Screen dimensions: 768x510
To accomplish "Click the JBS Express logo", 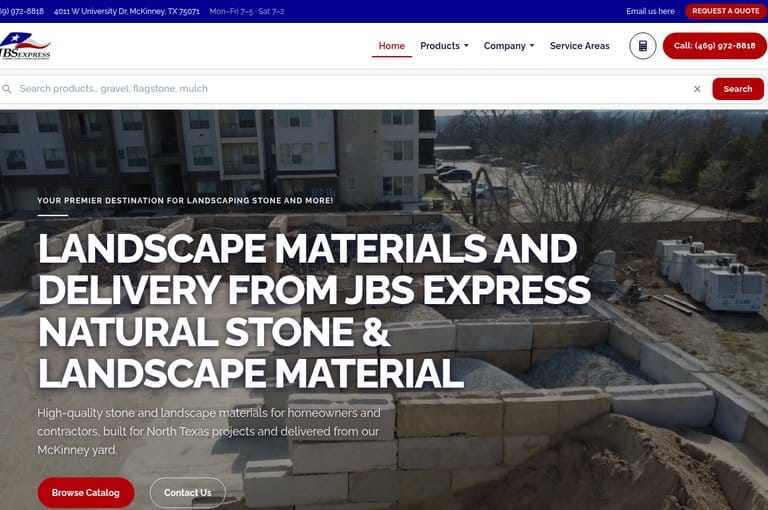I will 25,46.
